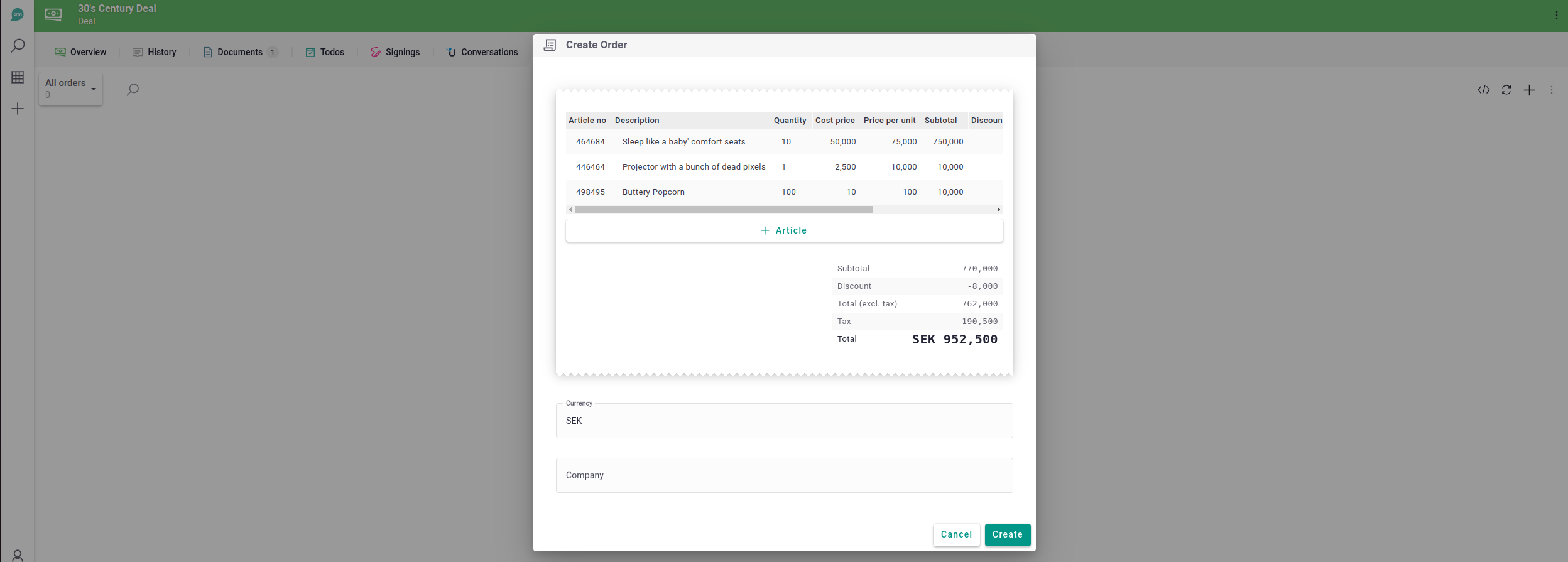Image resolution: width=1568 pixels, height=562 pixels.
Task: Click the code view brackets icon
Action: pos(1484,90)
